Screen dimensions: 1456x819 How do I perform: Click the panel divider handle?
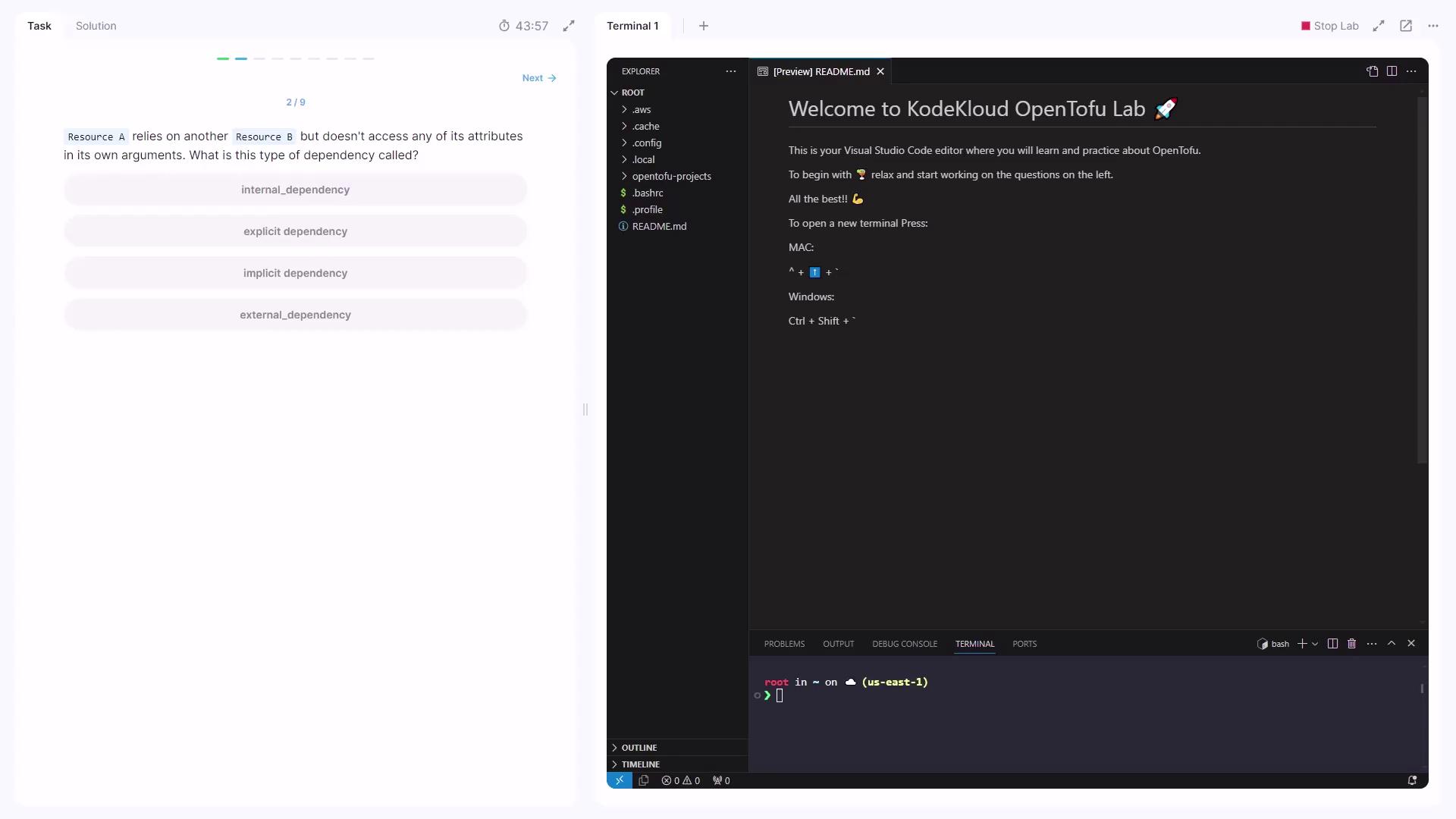coord(585,409)
